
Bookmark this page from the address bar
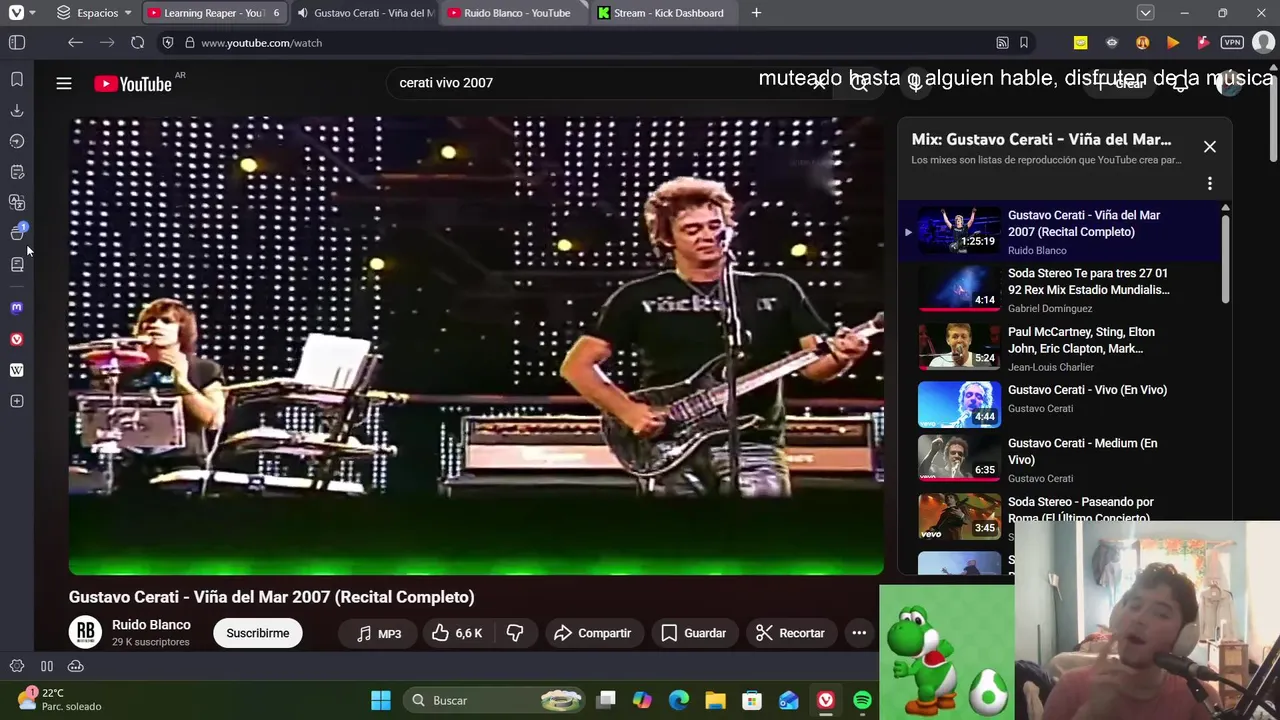[1024, 43]
